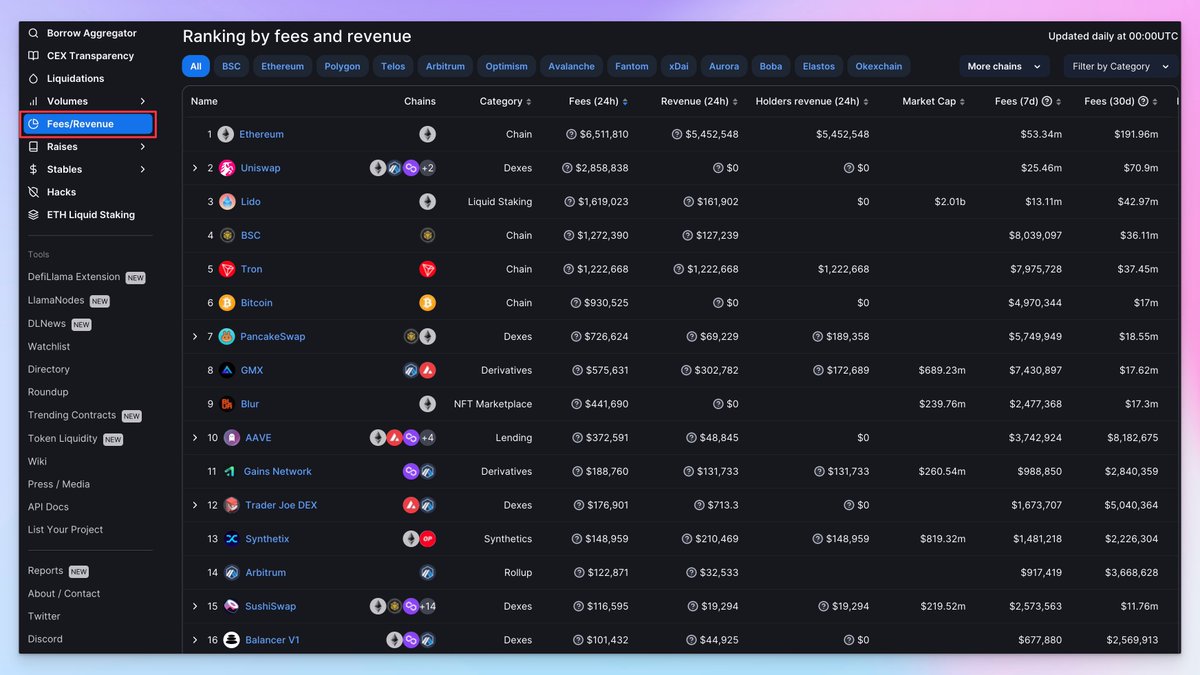Click the Raises sidebar icon
Screen dimensions: 1200x675
pos(33,147)
